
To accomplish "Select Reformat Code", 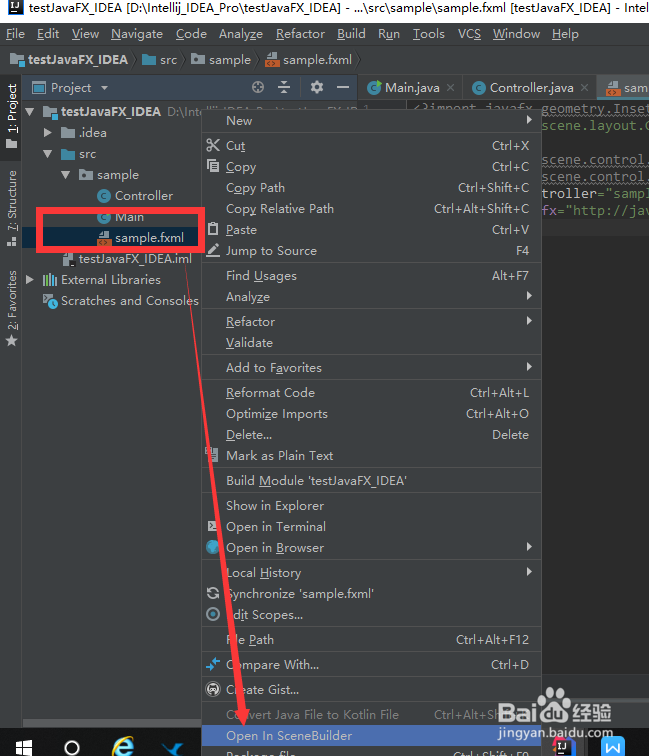I will (x=371, y=392).
